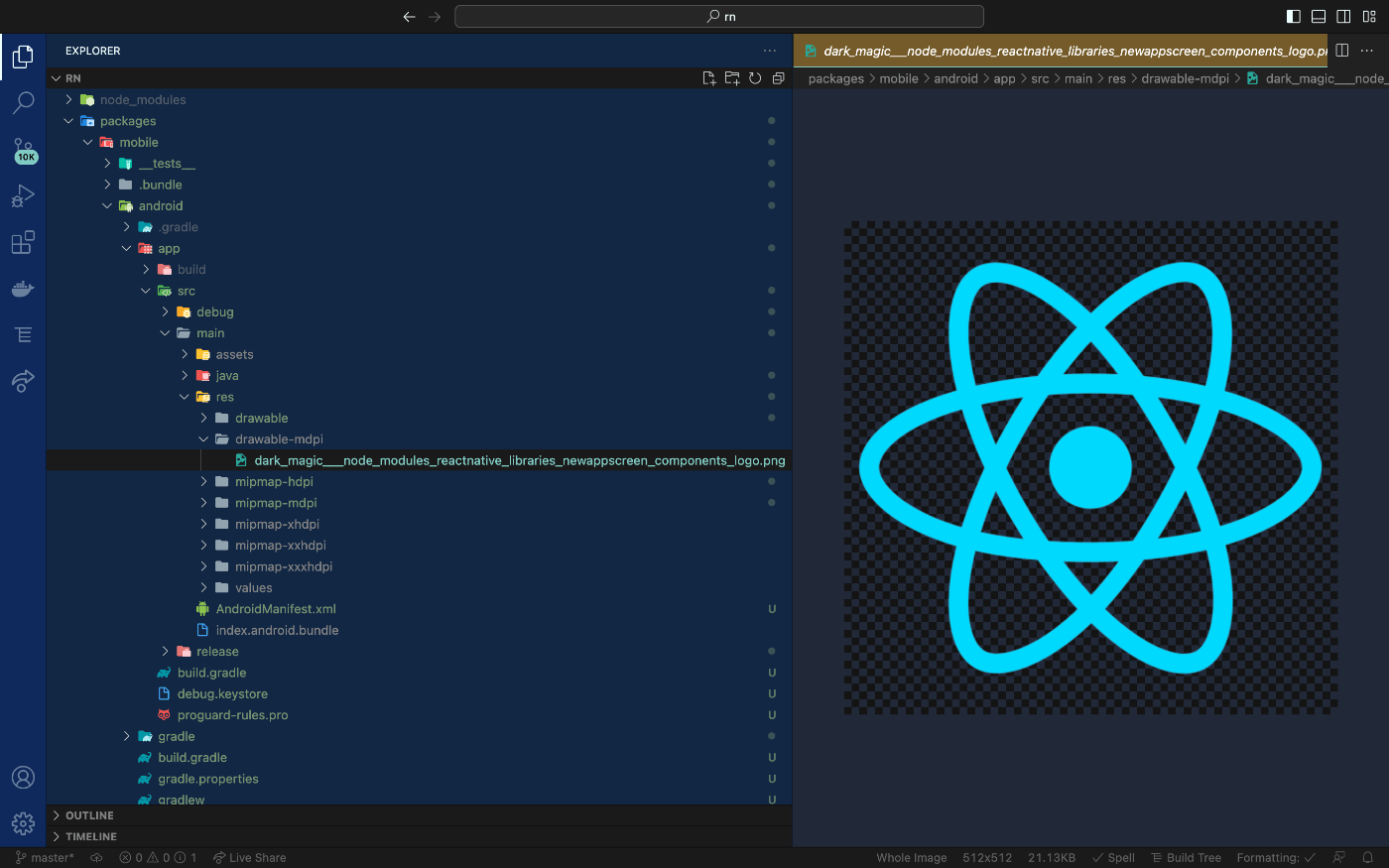Toggle primary side bar visibility
Image resolution: width=1389 pixels, height=868 pixels.
1294,17
